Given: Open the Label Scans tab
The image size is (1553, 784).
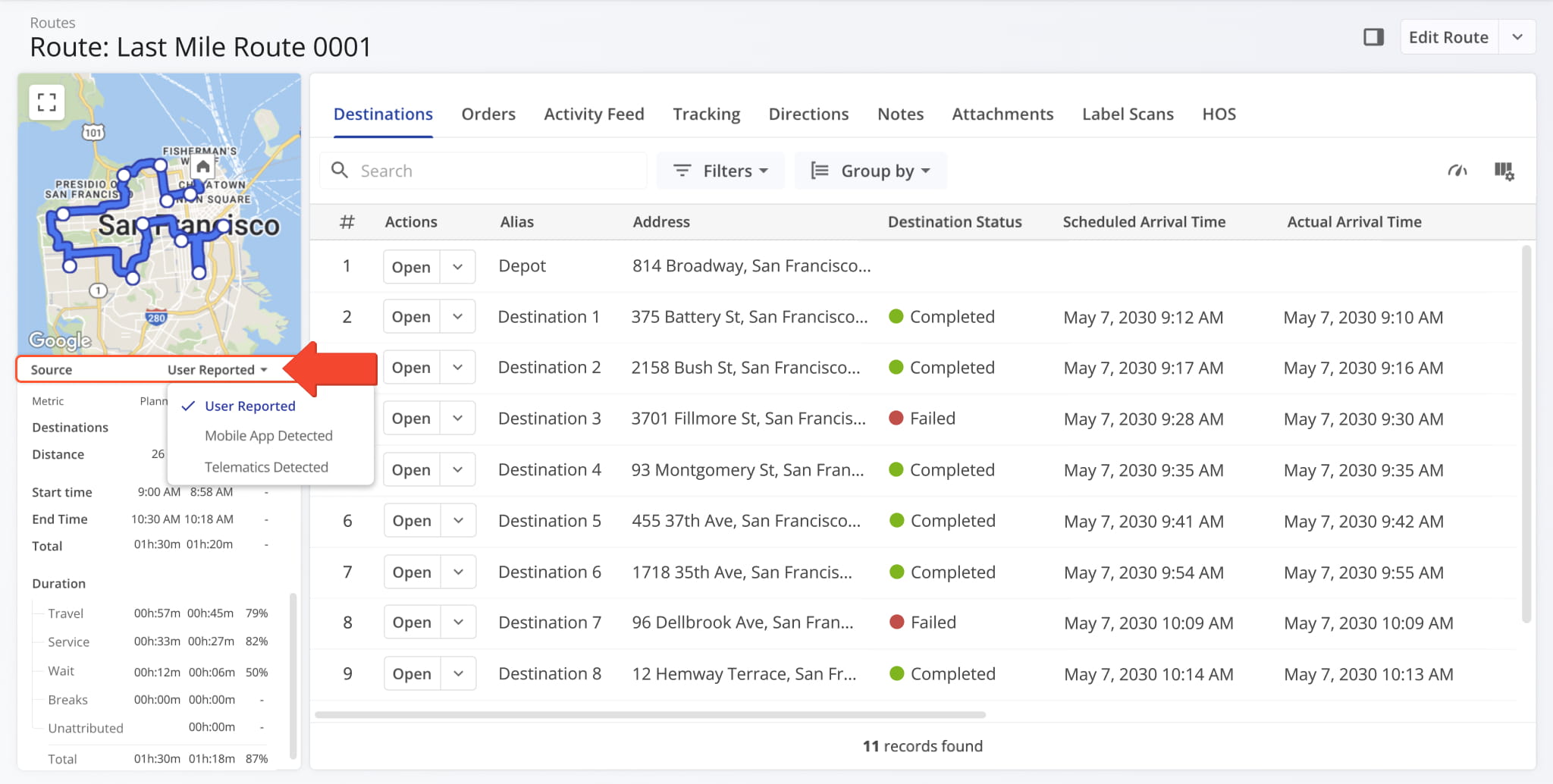Looking at the screenshot, I should (1127, 114).
